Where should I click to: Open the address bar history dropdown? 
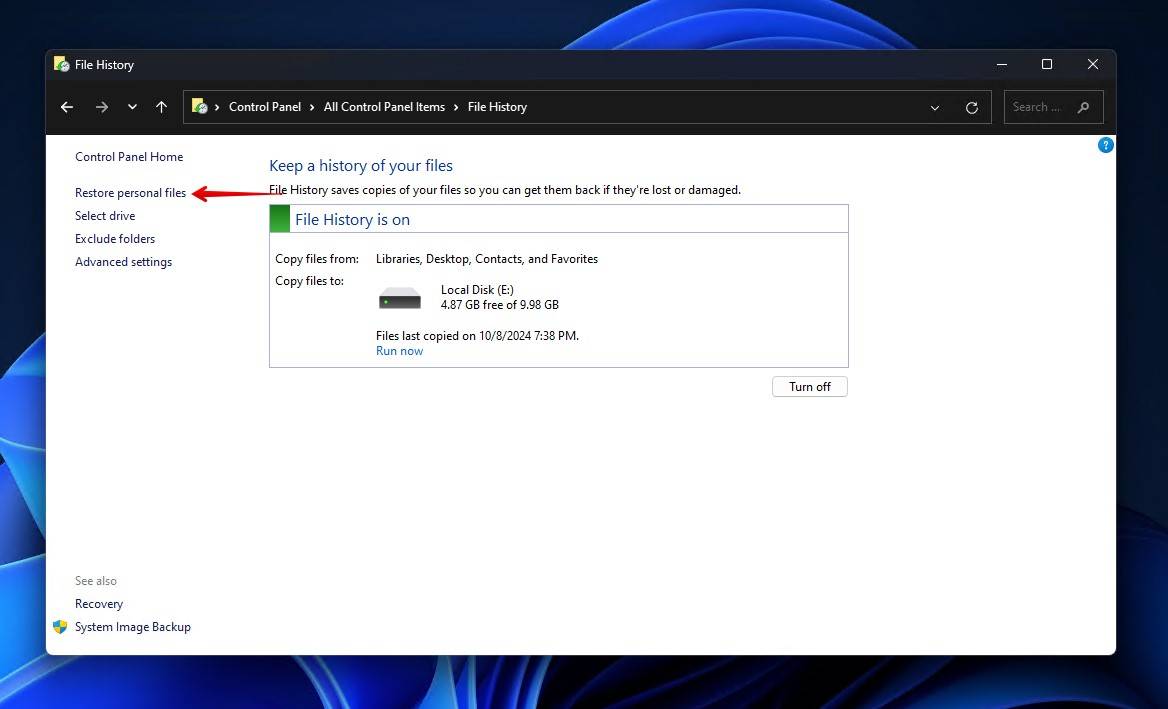(935, 108)
